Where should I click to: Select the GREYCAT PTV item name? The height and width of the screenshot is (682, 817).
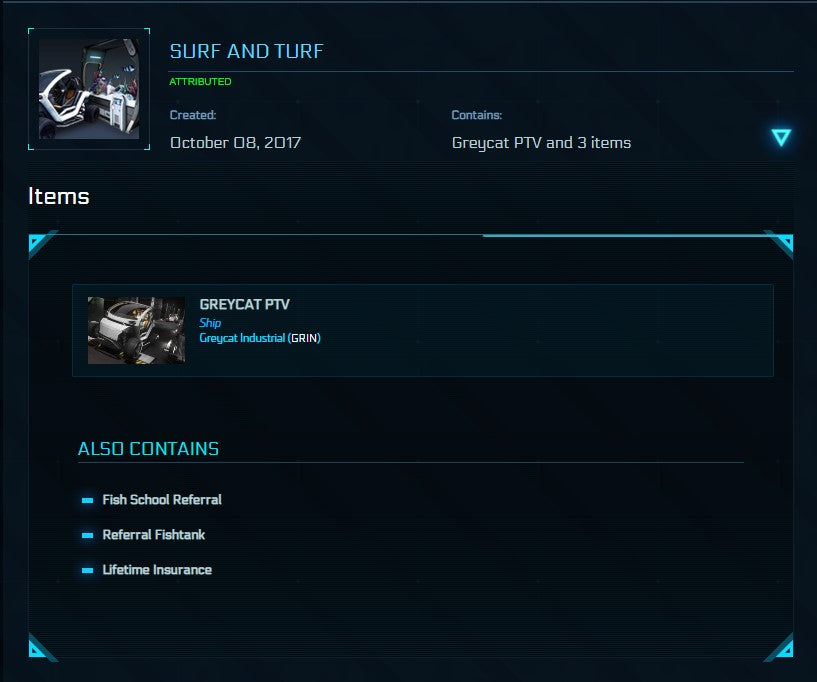244,305
